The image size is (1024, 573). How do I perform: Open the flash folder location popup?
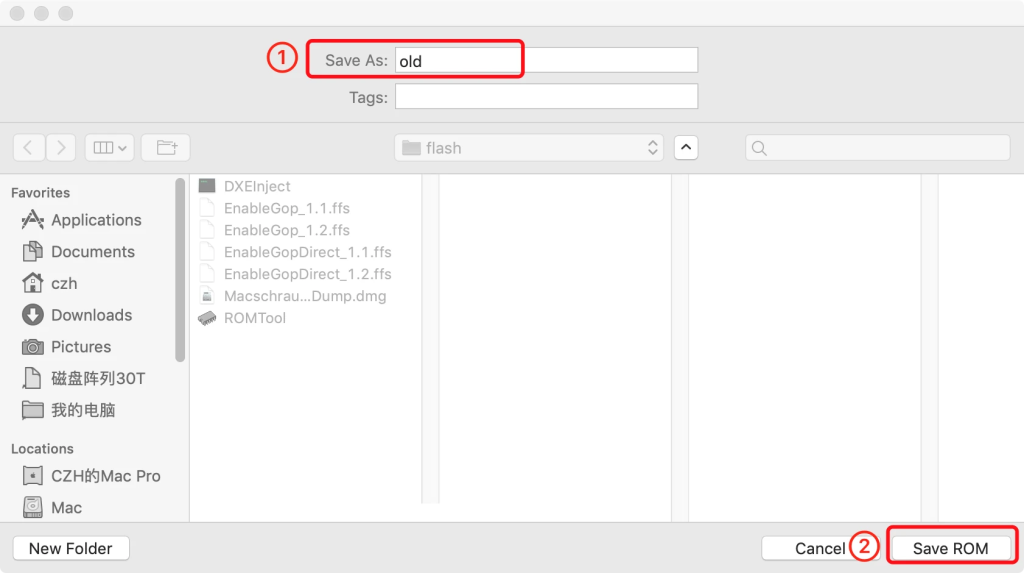pos(529,148)
